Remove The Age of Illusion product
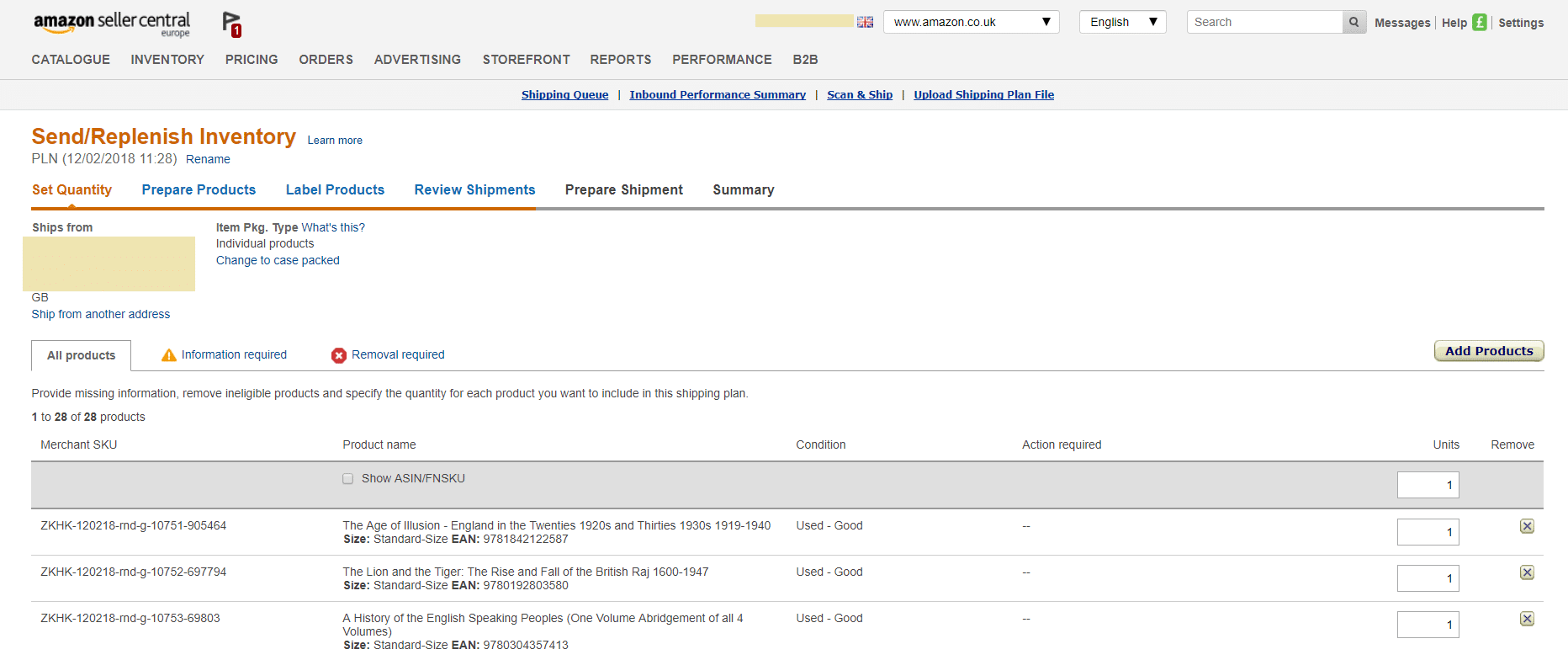The image size is (1568, 660). point(1527,526)
